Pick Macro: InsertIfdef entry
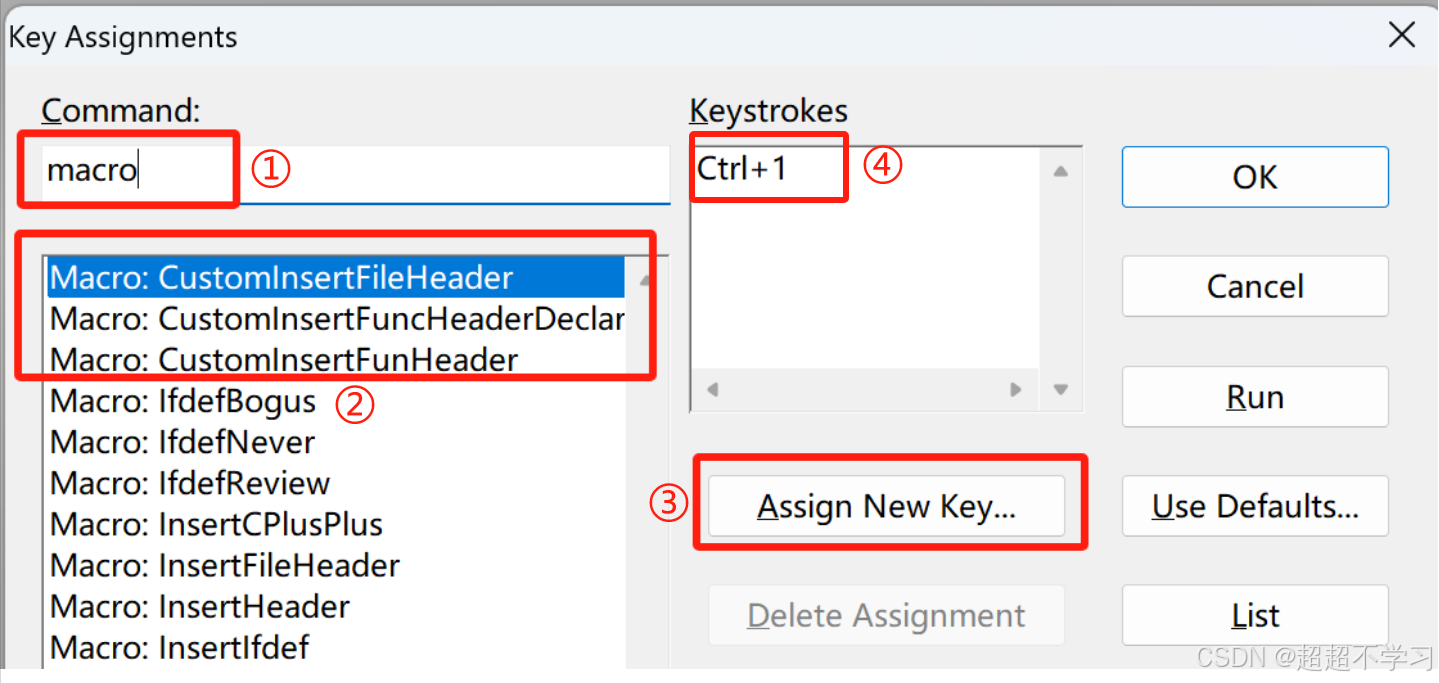Viewport: 1439px width, 683px height. pos(180,648)
